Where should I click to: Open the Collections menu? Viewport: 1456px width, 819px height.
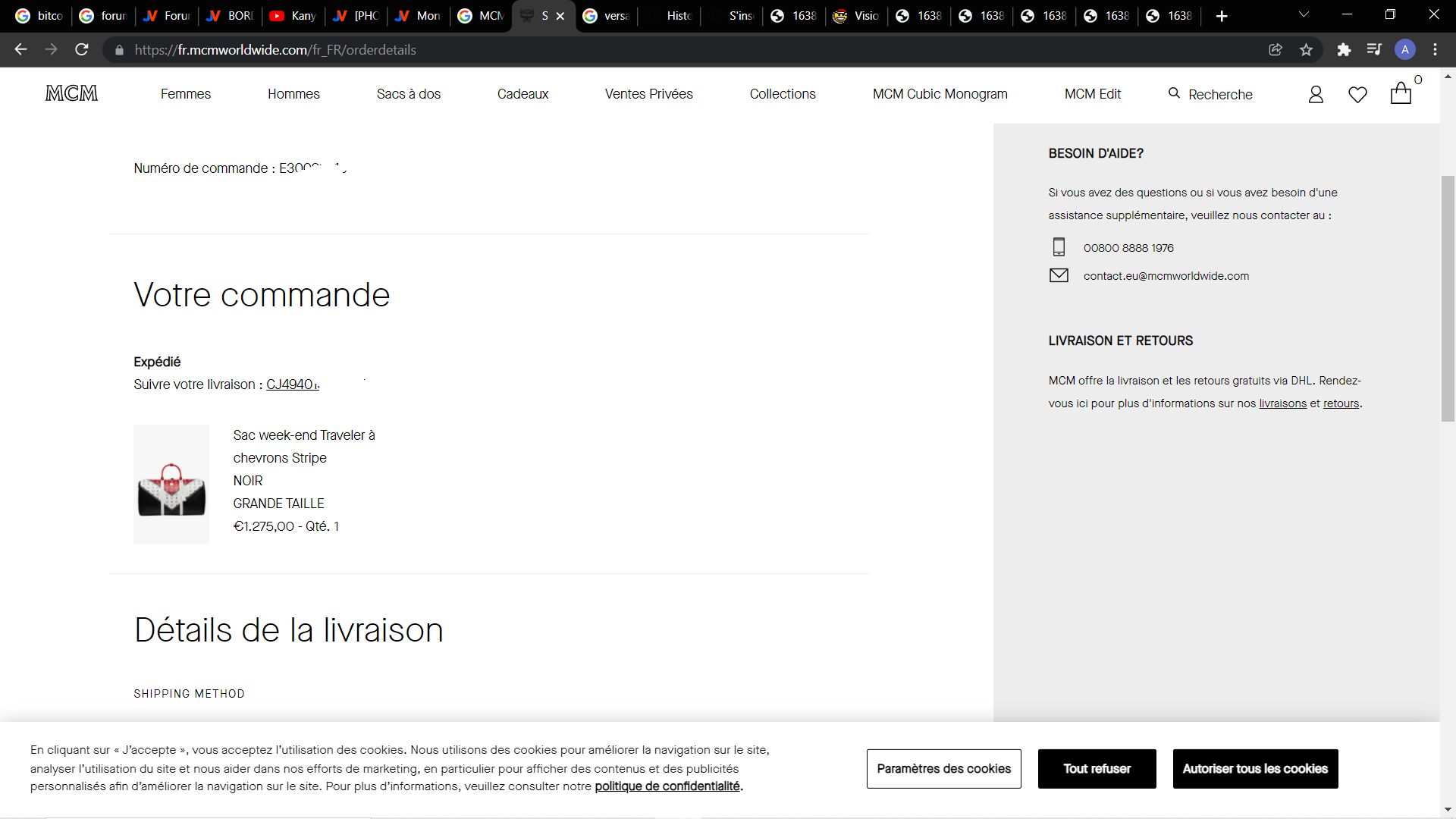(x=783, y=94)
